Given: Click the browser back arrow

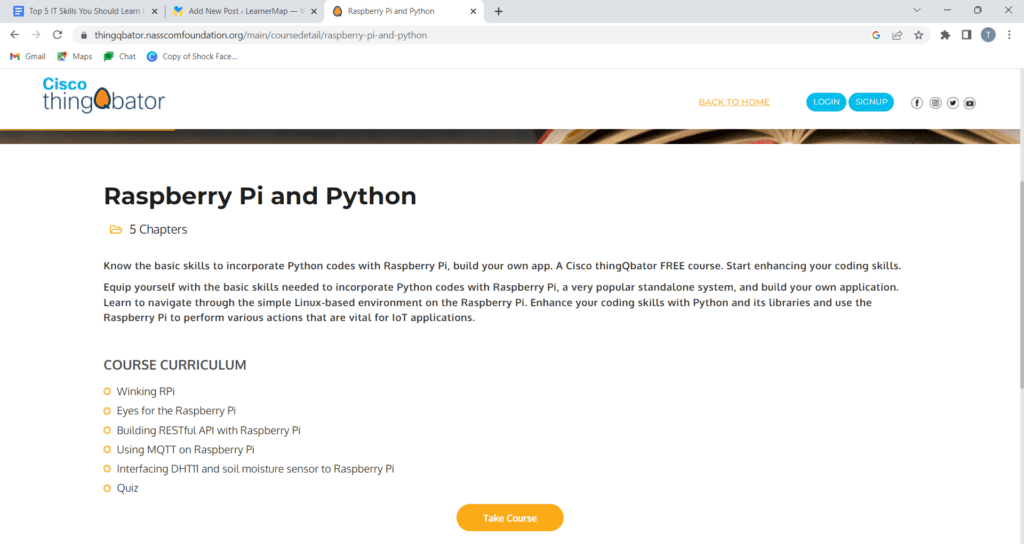Looking at the screenshot, I should (14, 35).
